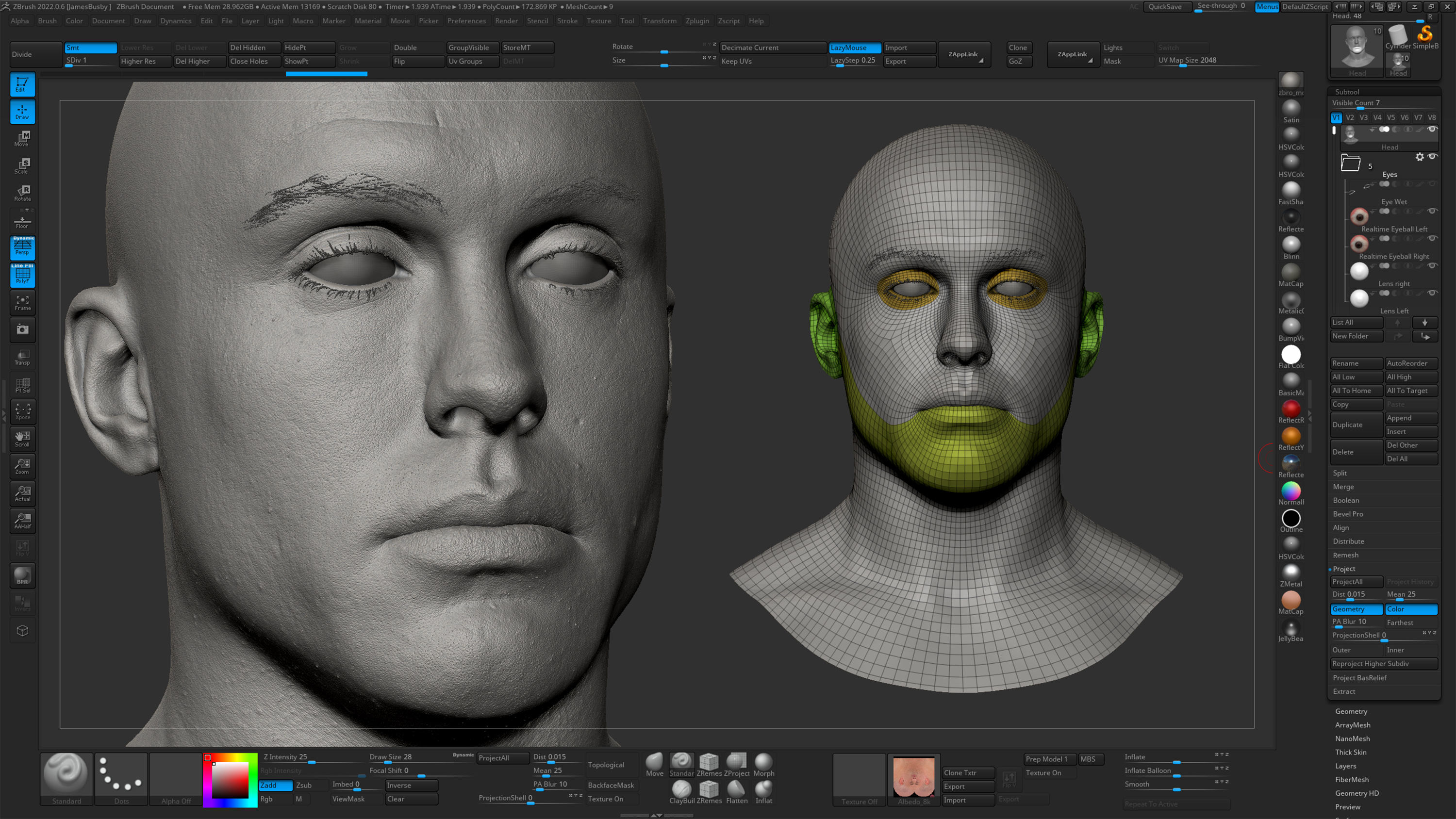Choose the Inflat brush

pyautogui.click(x=763, y=791)
